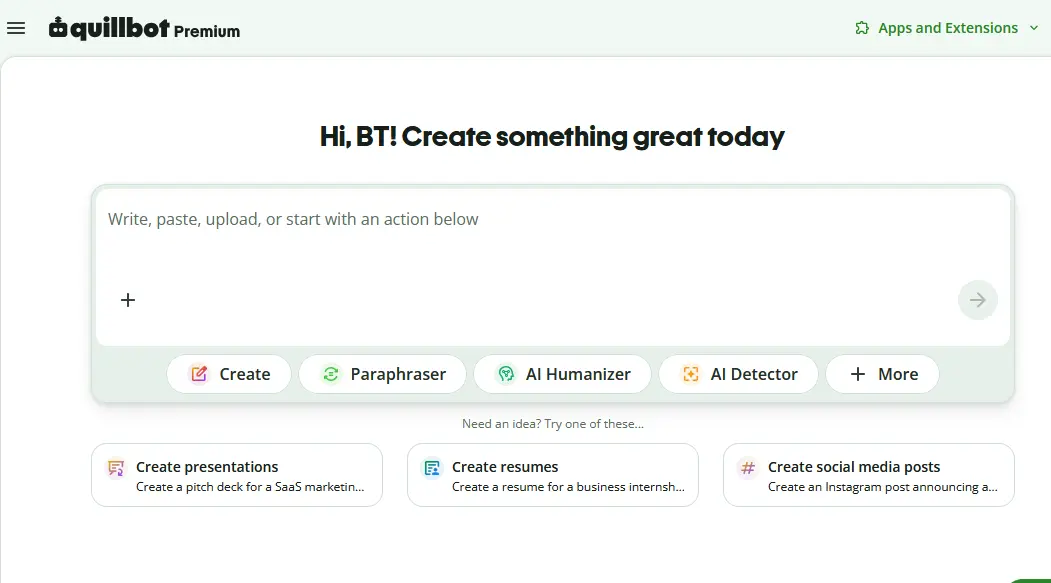The image size is (1051, 583).
Task: Open the AI Humanizer tool
Action: pyautogui.click(x=562, y=374)
